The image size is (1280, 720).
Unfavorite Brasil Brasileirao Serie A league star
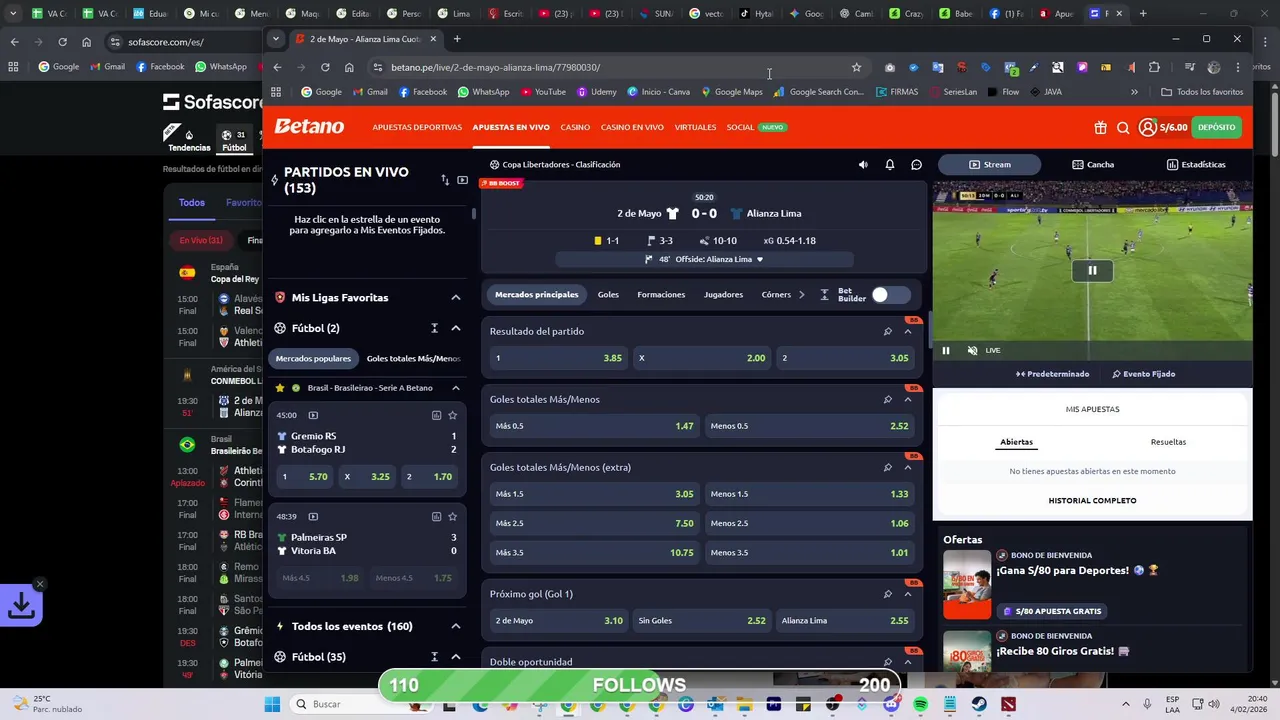point(280,388)
